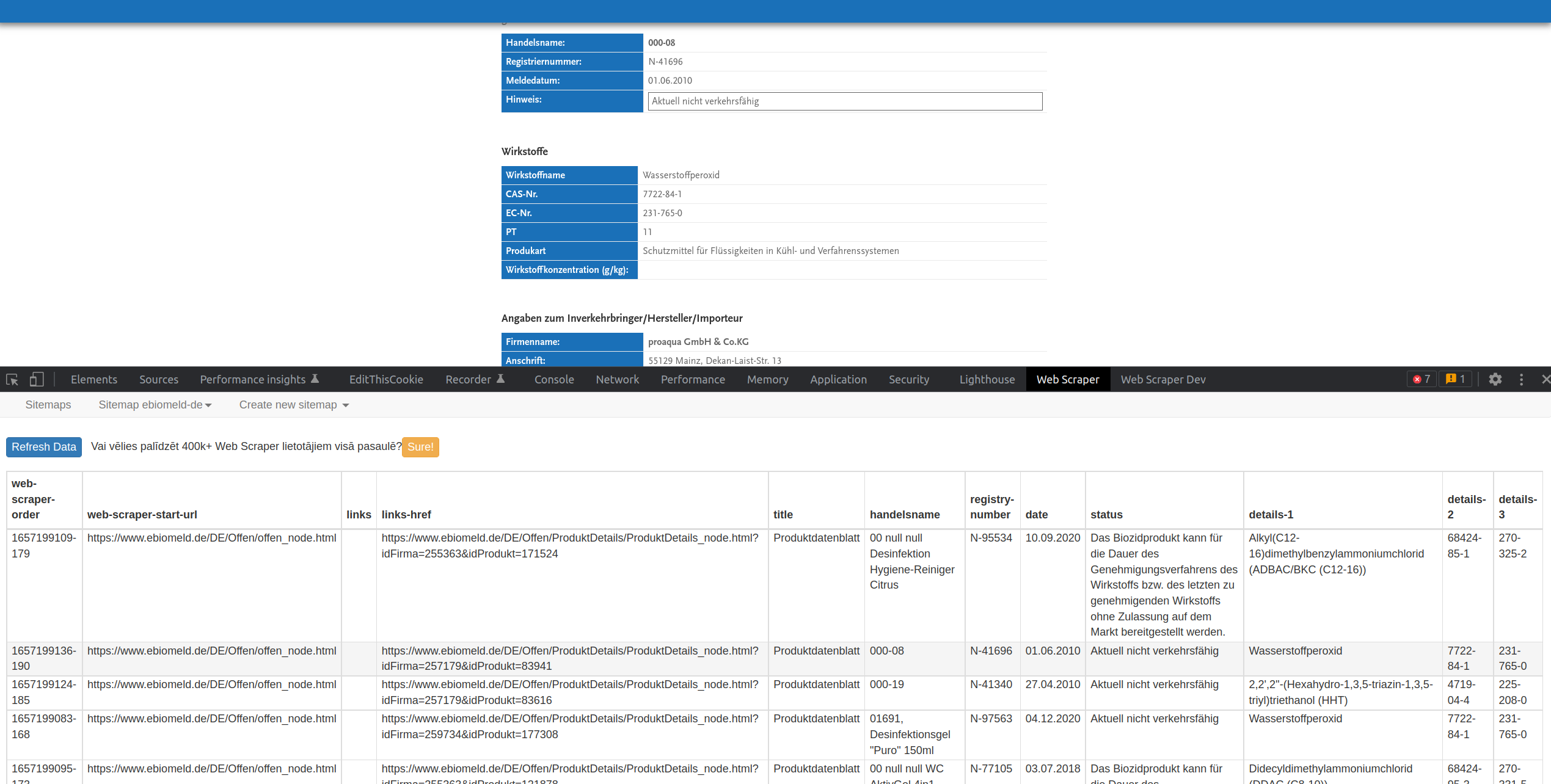Click the inspect element picker icon
The width and height of the screenshot is (1551, 784).
pos(12,380)
